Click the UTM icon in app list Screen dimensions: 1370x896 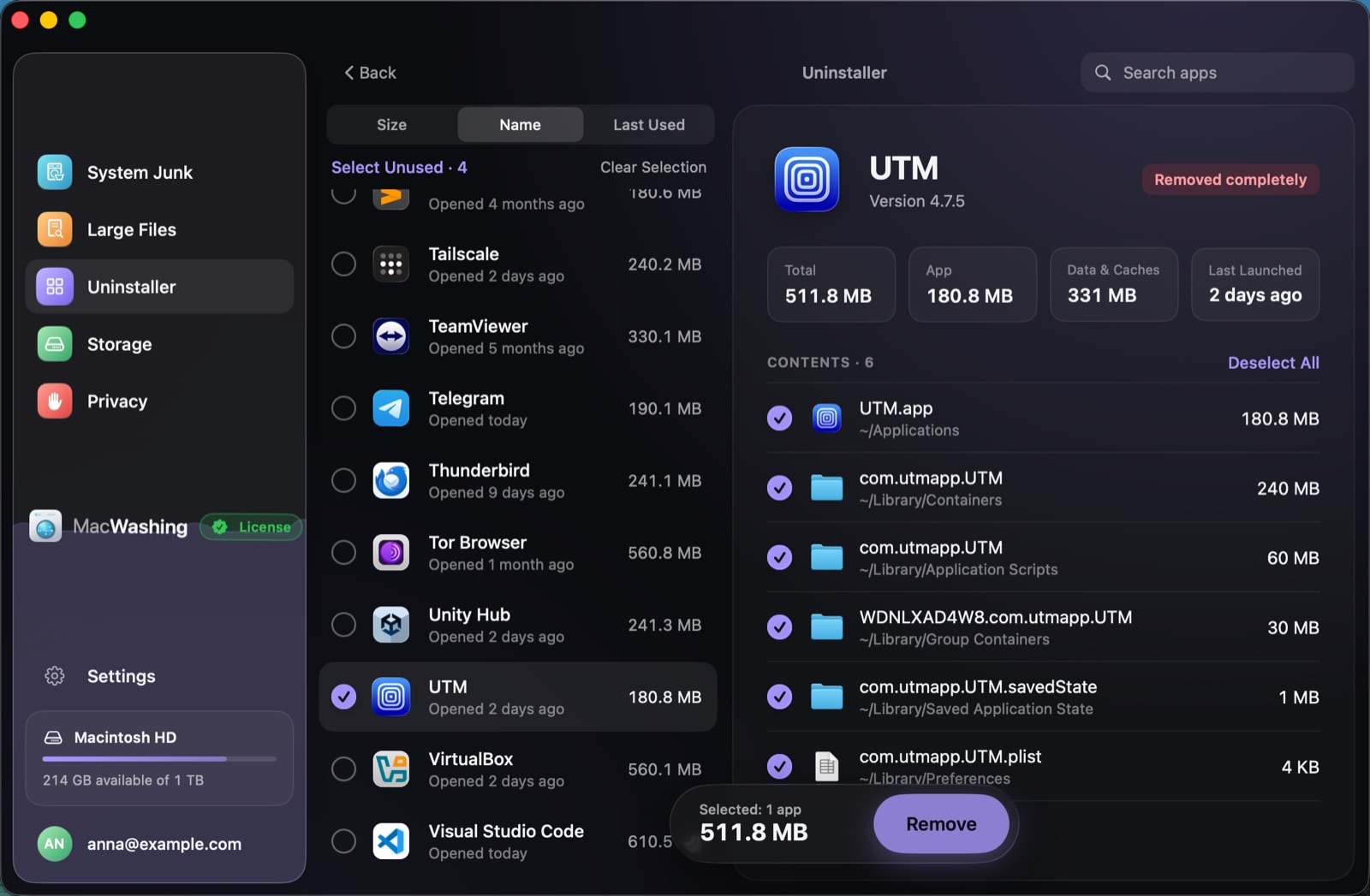(x=391, y=697)
